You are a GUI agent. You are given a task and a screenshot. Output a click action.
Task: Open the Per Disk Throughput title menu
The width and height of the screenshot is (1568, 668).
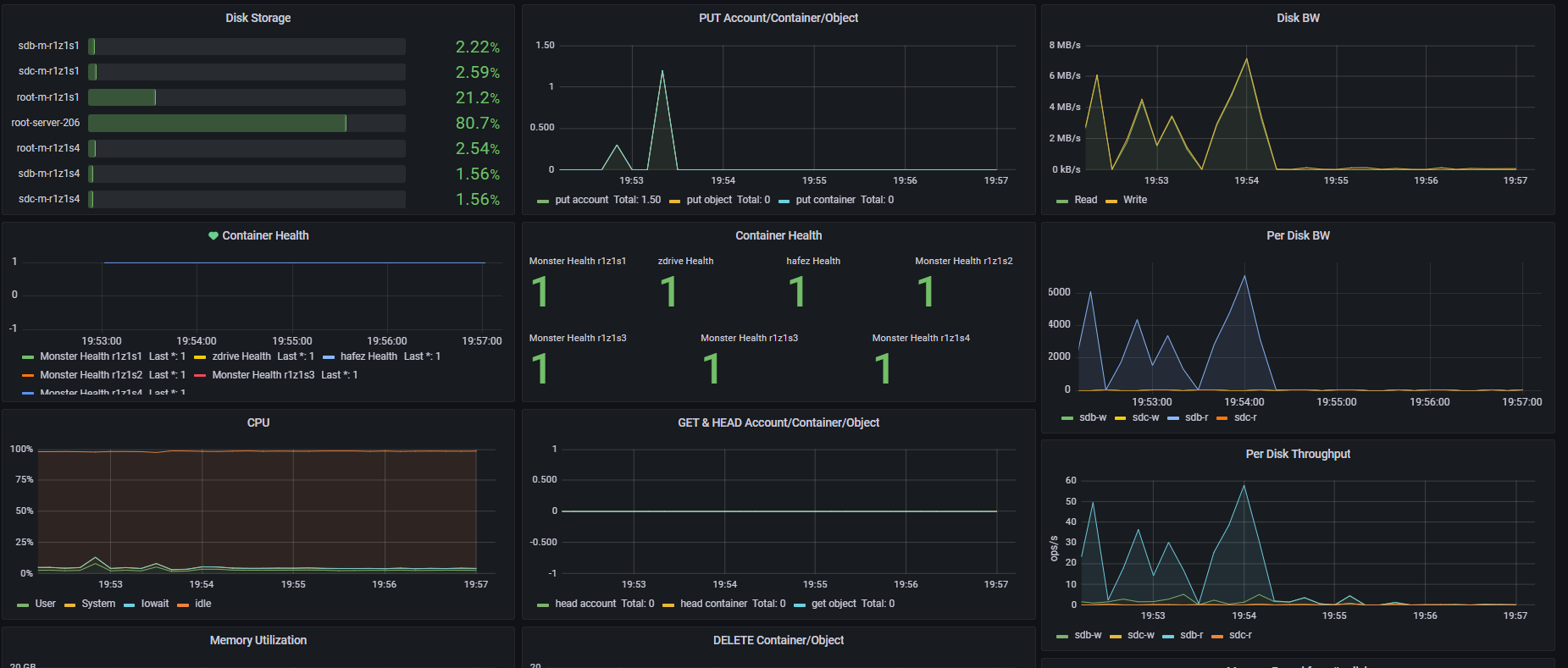(x=1298, y=454)
